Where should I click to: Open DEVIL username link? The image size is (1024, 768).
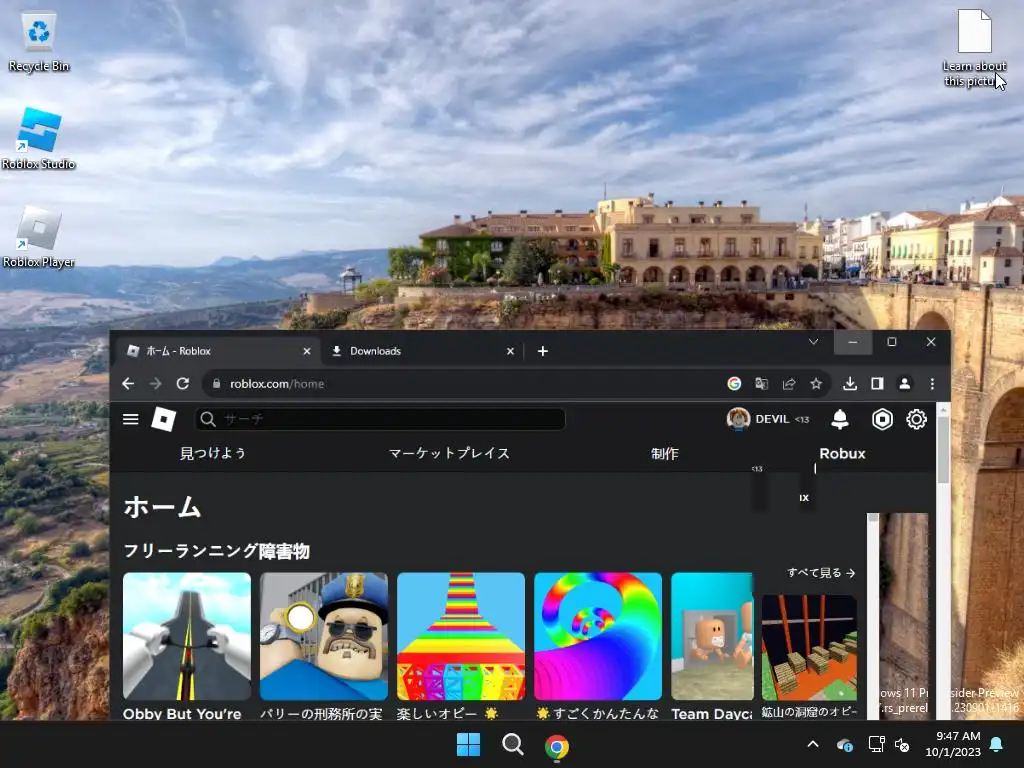click(772, 419)
